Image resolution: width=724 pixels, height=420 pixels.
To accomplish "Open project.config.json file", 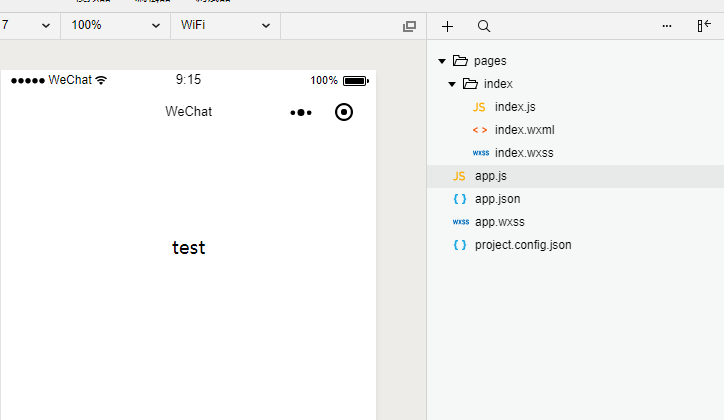I will click(x=575, y=245).
